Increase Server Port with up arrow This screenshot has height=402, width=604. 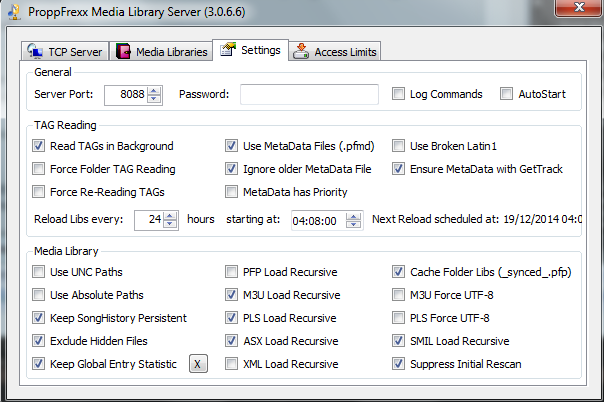153,90
